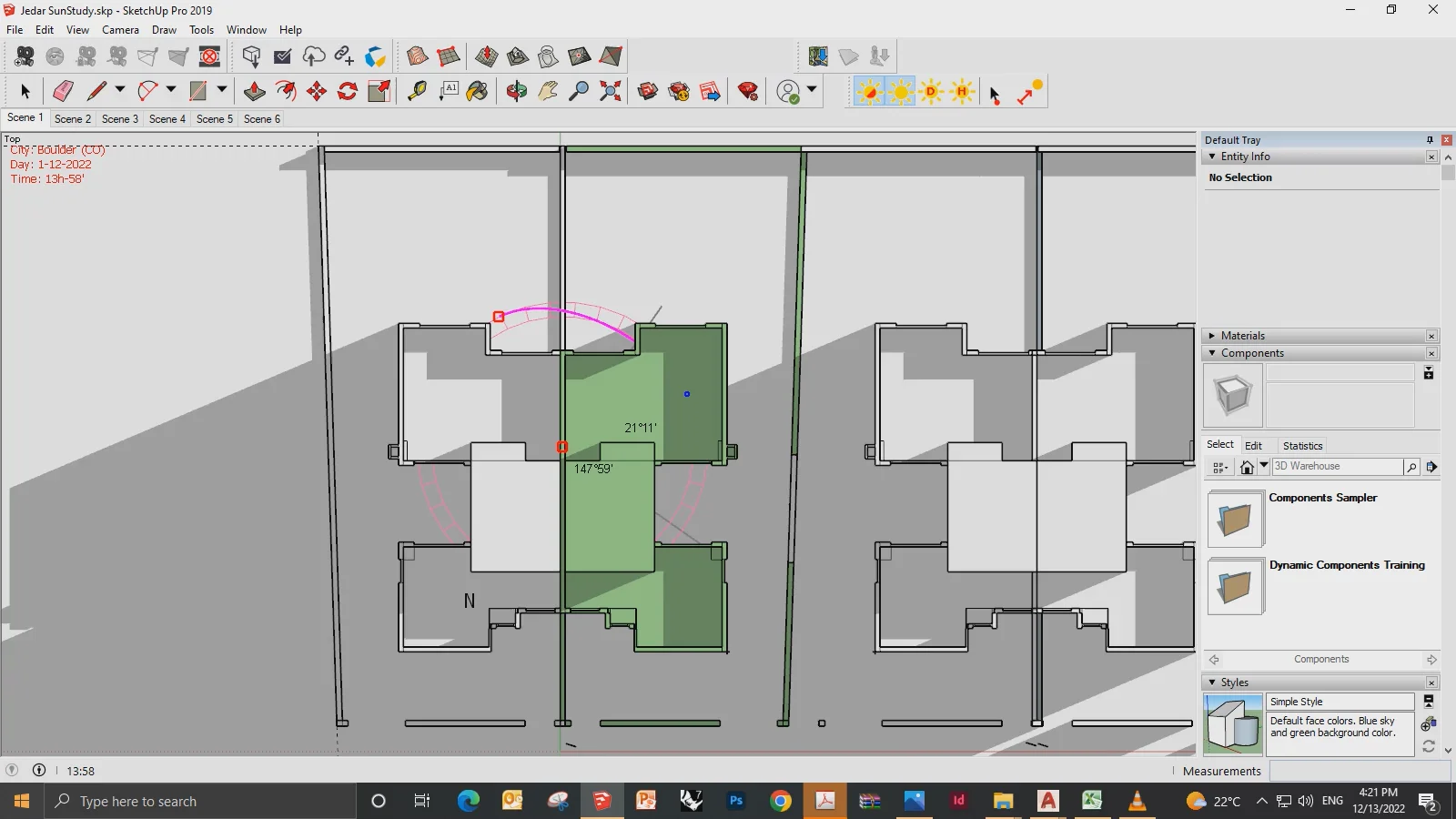This screenshot has height=819, width=1456.
Task: Open the Window menu
Action: [246, 29]
